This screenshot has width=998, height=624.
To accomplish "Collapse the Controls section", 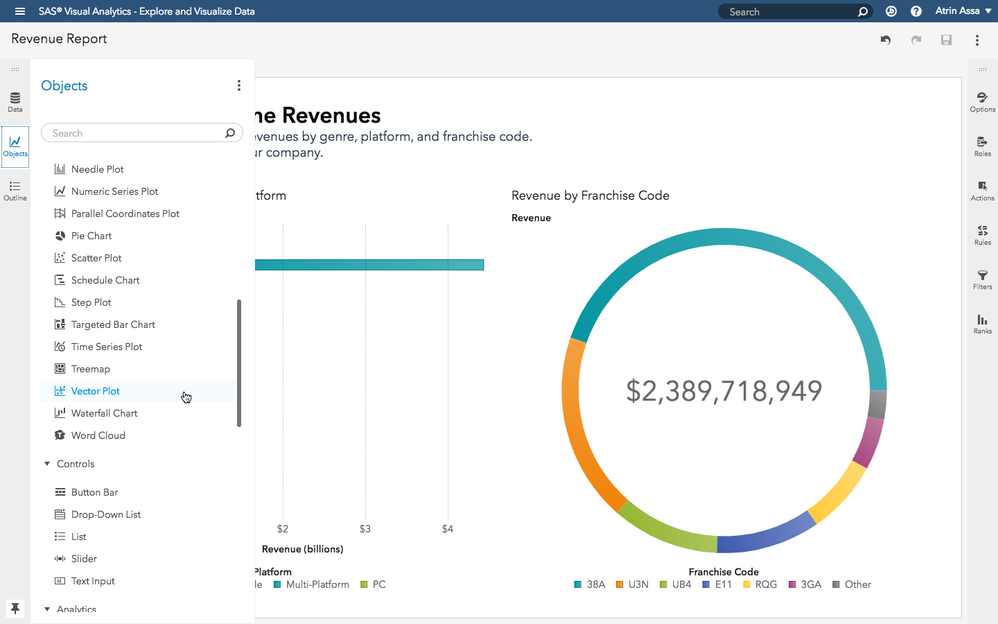I will click(47, 464).
